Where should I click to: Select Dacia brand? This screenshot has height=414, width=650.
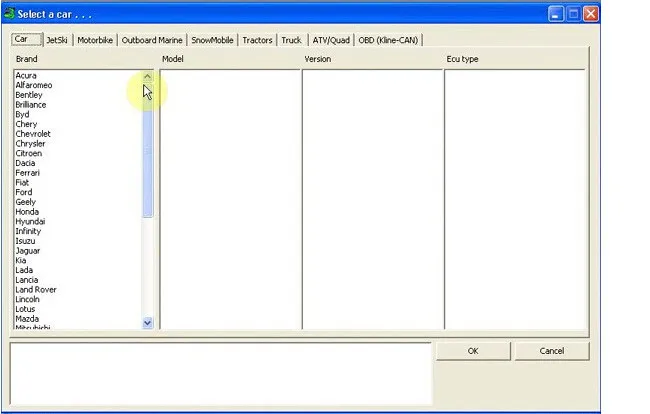point(25,163)
